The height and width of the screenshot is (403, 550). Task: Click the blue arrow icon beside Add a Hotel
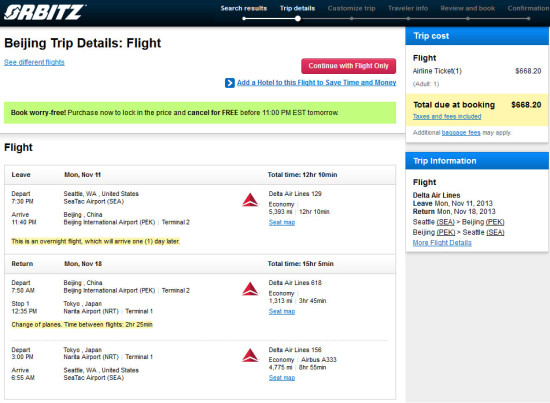coord(230,83)
